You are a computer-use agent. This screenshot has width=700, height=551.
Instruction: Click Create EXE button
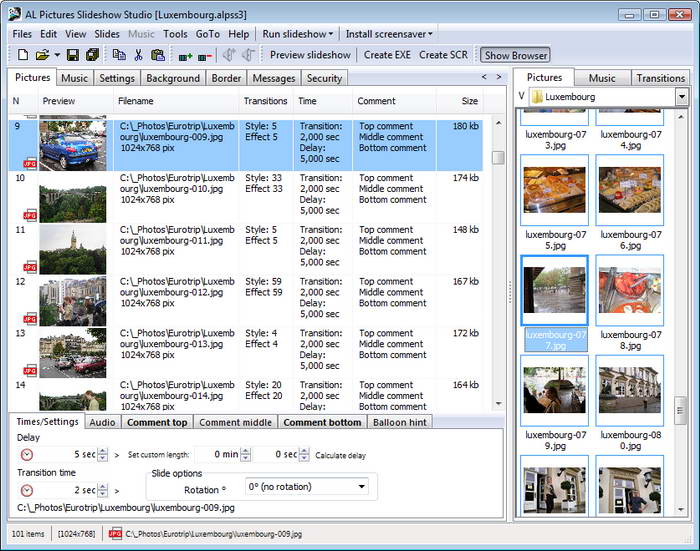click(387, 55)
